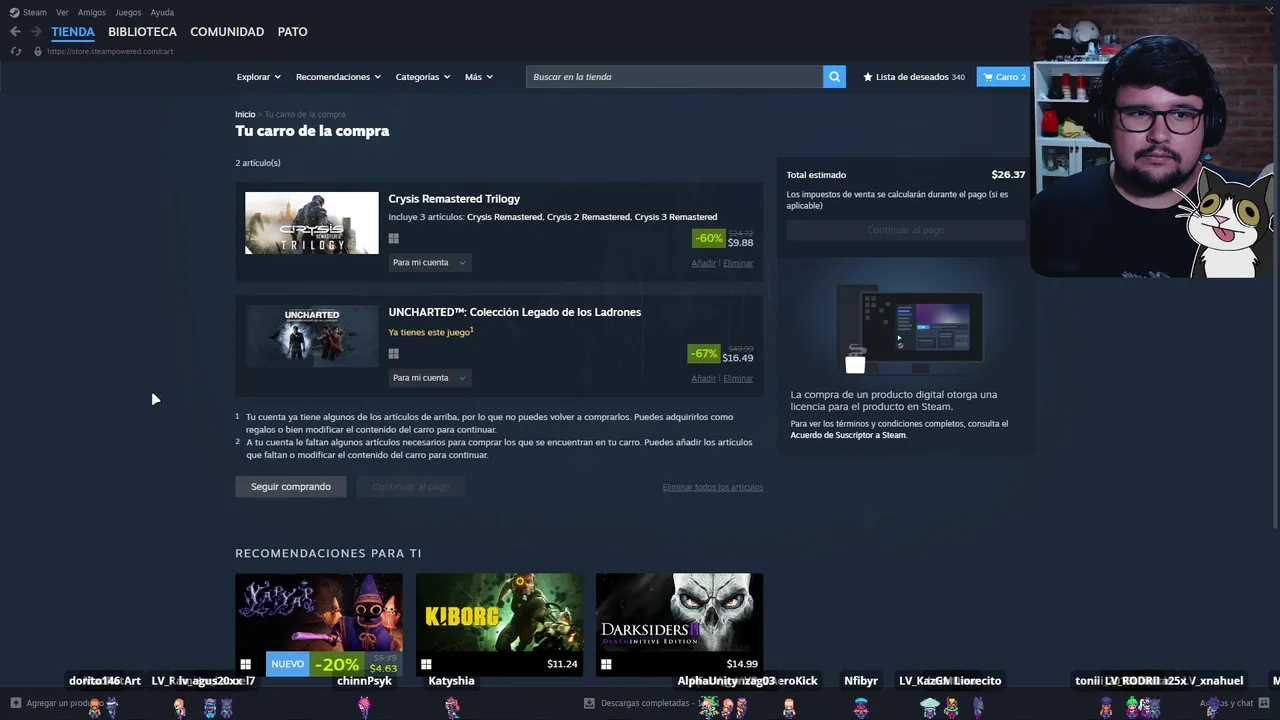This screenshot has height=720, width=1280.
Task: Click the magnifier search button
Action: [834, 77]
